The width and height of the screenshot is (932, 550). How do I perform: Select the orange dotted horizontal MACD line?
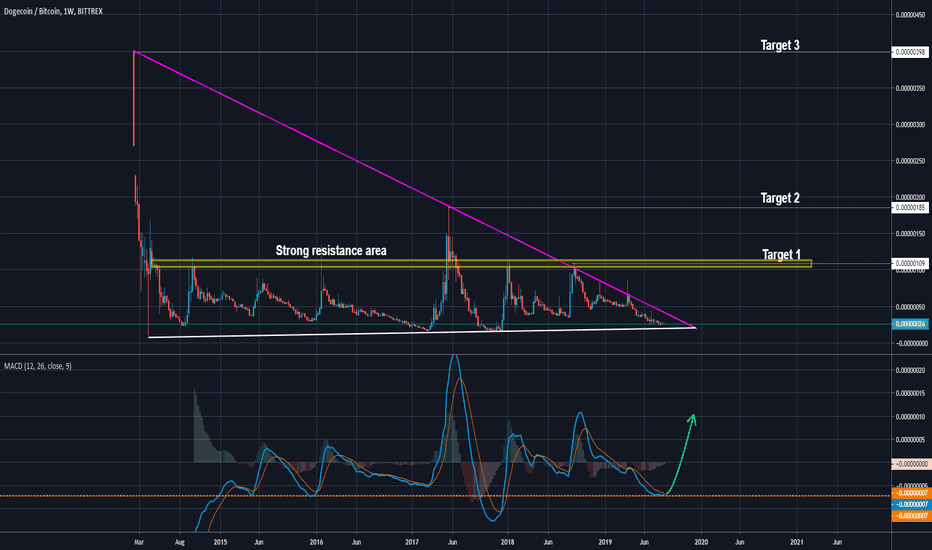click(446, 495)
